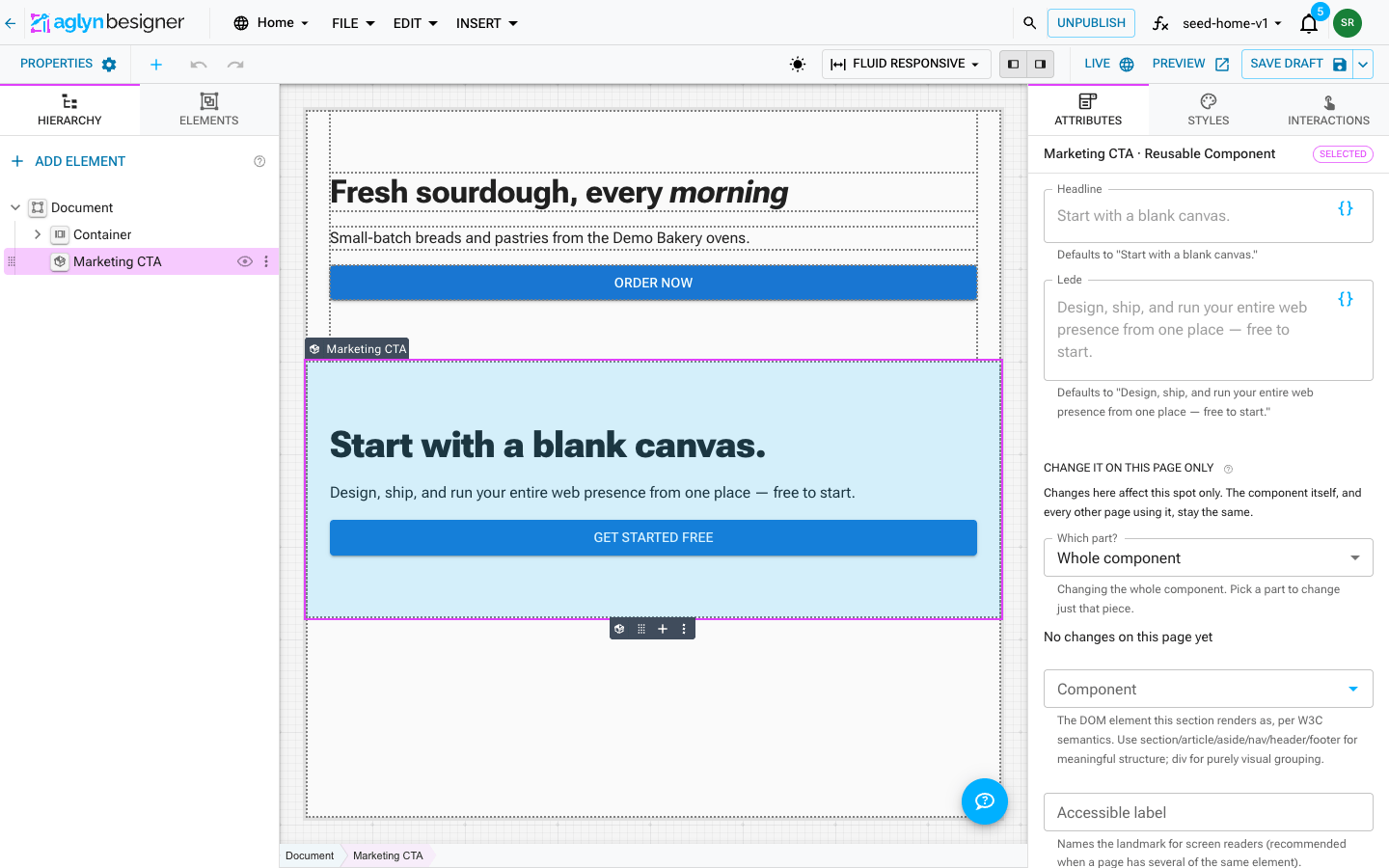Open the Save Draft dropdown arrow
1389x868 pixels.
coord(1363,65)
